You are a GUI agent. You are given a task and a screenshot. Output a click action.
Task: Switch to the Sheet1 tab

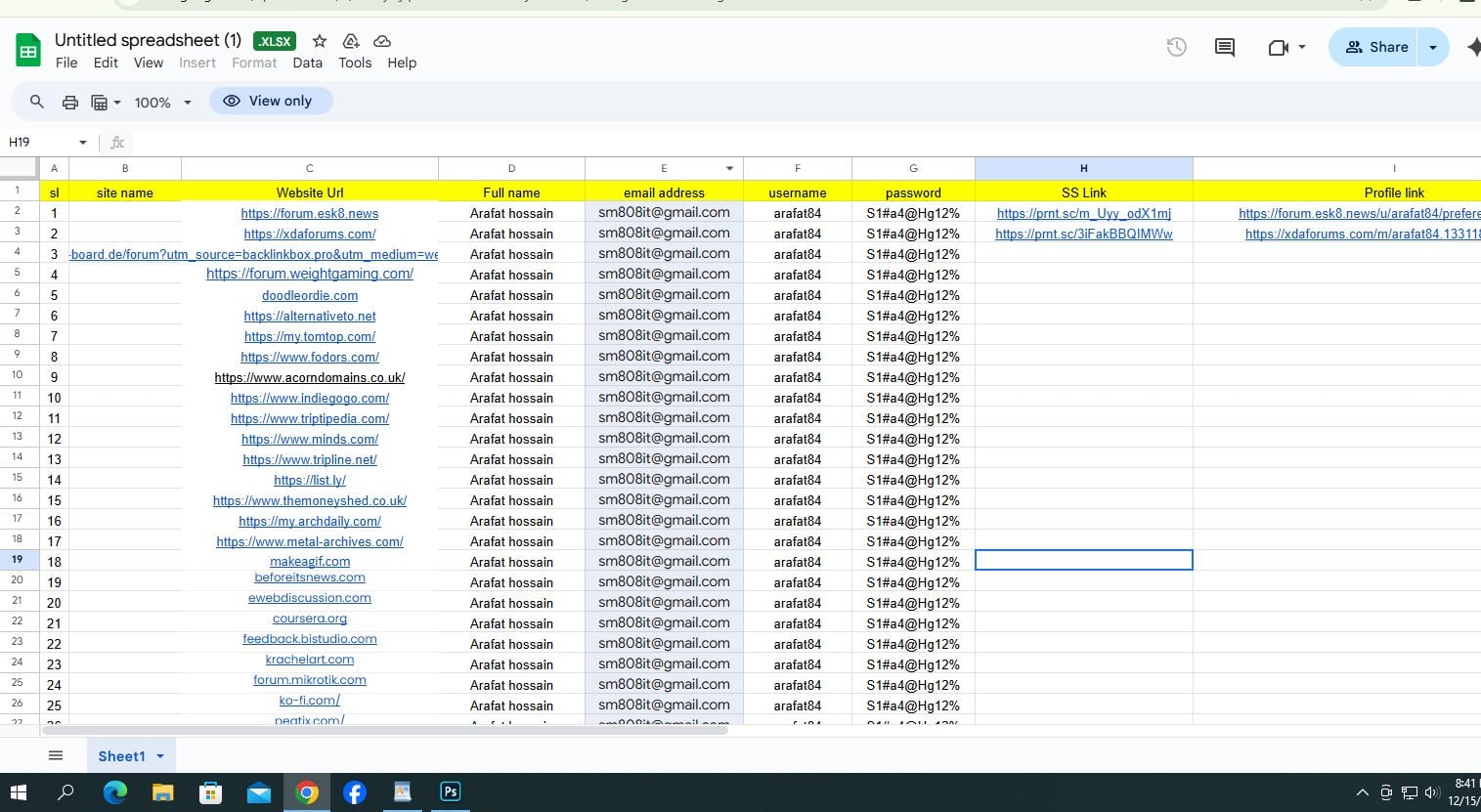tap(121, 755)
